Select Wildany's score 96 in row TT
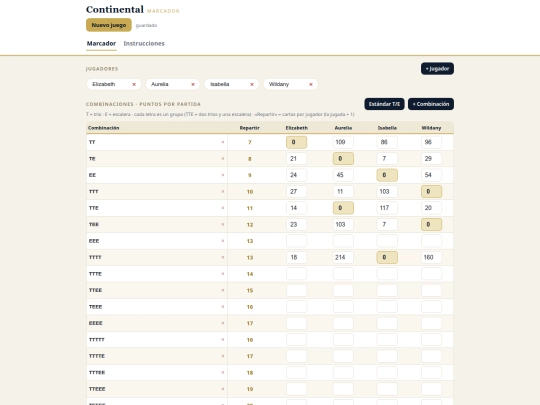This screenshot has width=540, height=405. click(x=431, y=142)
